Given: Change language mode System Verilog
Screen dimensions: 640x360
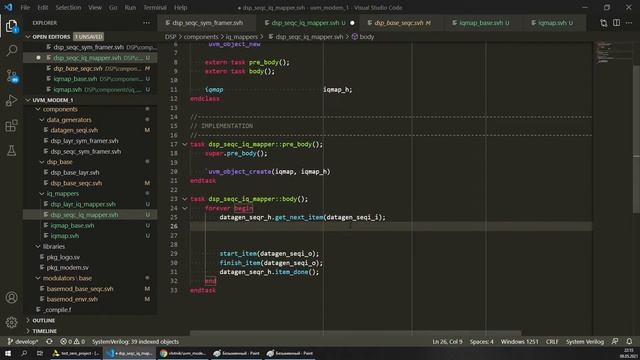Looking at the screenshot, I should 584,342.
